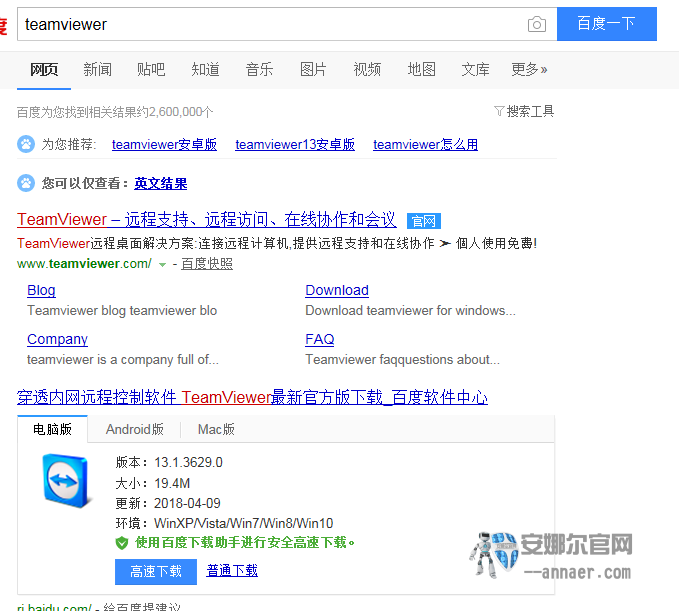Image resolution: width=679 pixels, height=611 pixels.
Task: Click the 普通下载 link
Action: coord(232,571)
